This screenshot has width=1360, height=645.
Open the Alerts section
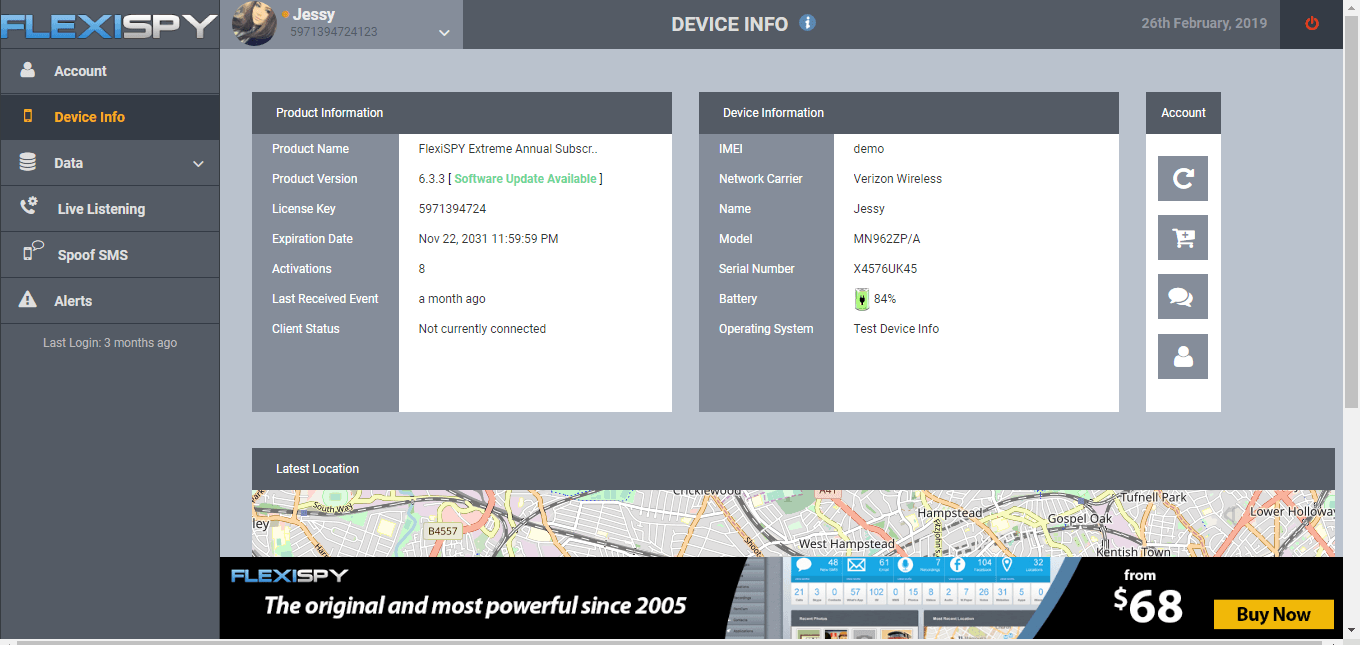[x=109, y=301]
